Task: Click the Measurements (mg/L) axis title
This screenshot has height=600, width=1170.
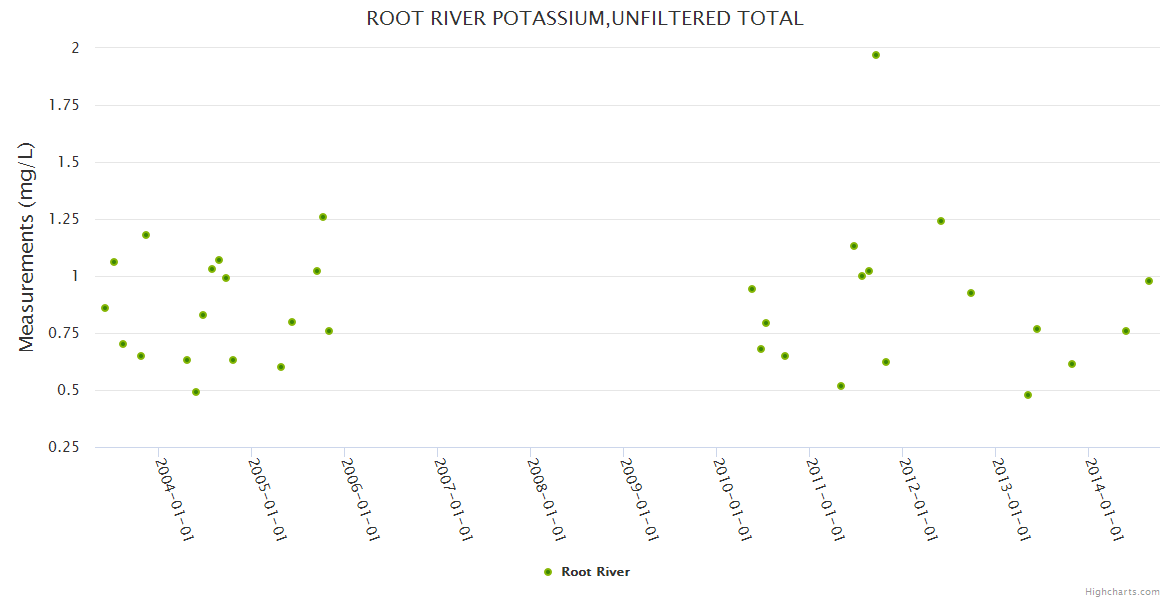Action: [27, 247]
